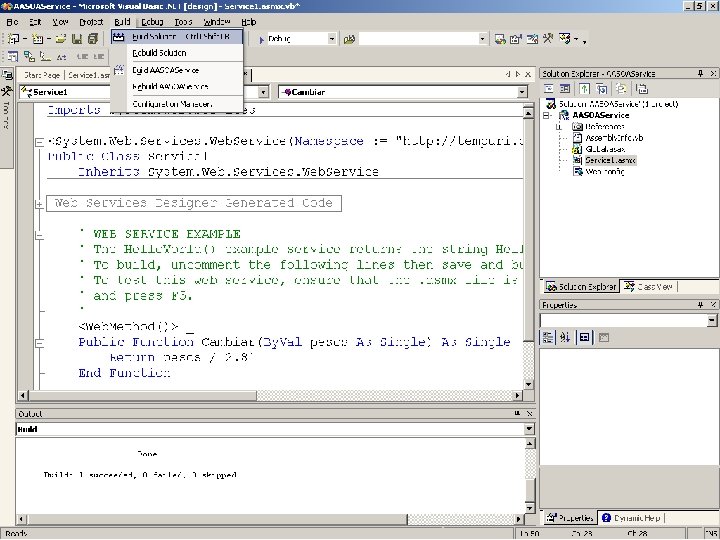Collapse the Cambiar function outline
The height and width of the screenshot is (540, 720).
tap(39, 343)
